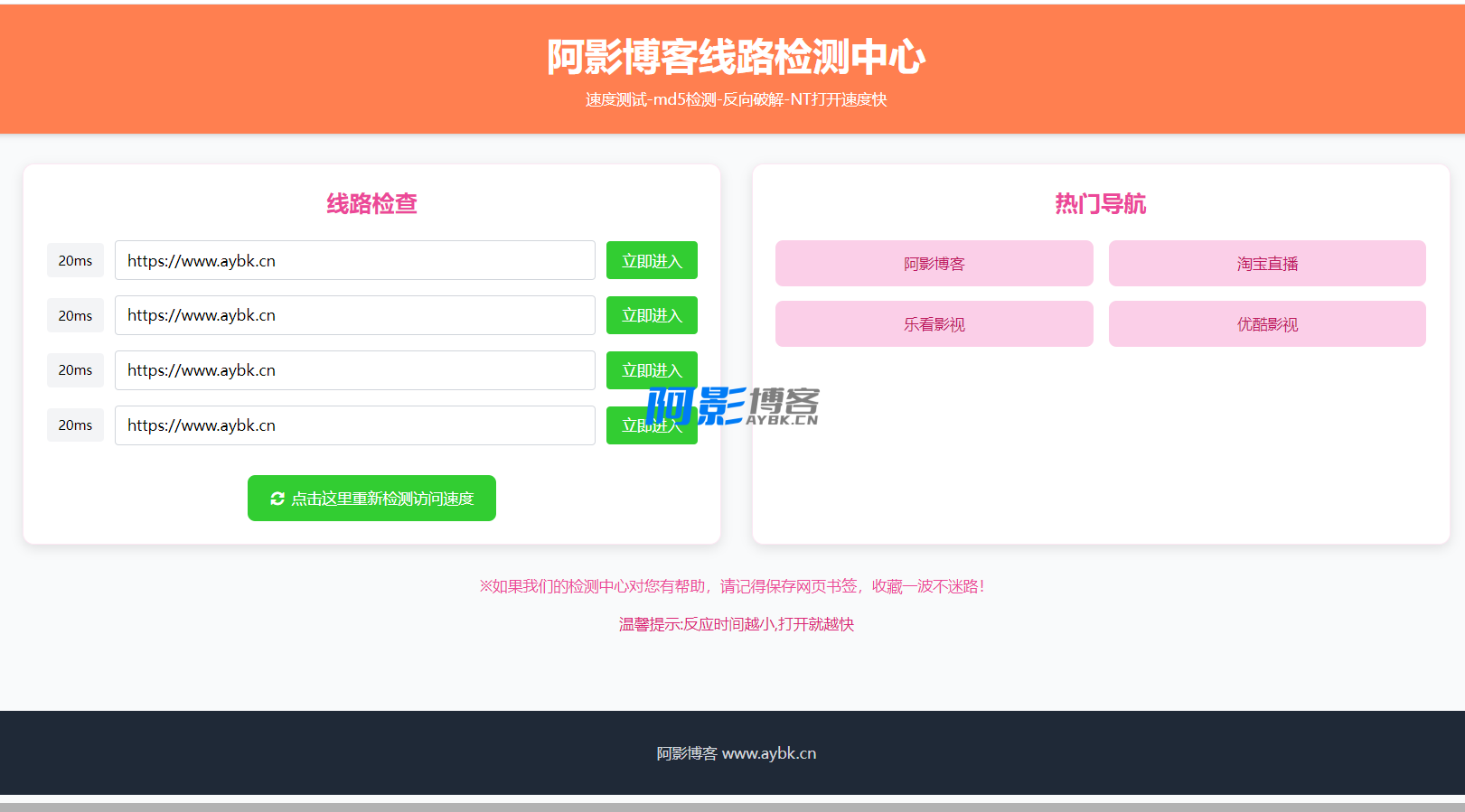Click the 阿影博客 AYBK.CN watermark logo
Image resolution: width=1465 pixels, height=812 pixels.
pos(733,406)
